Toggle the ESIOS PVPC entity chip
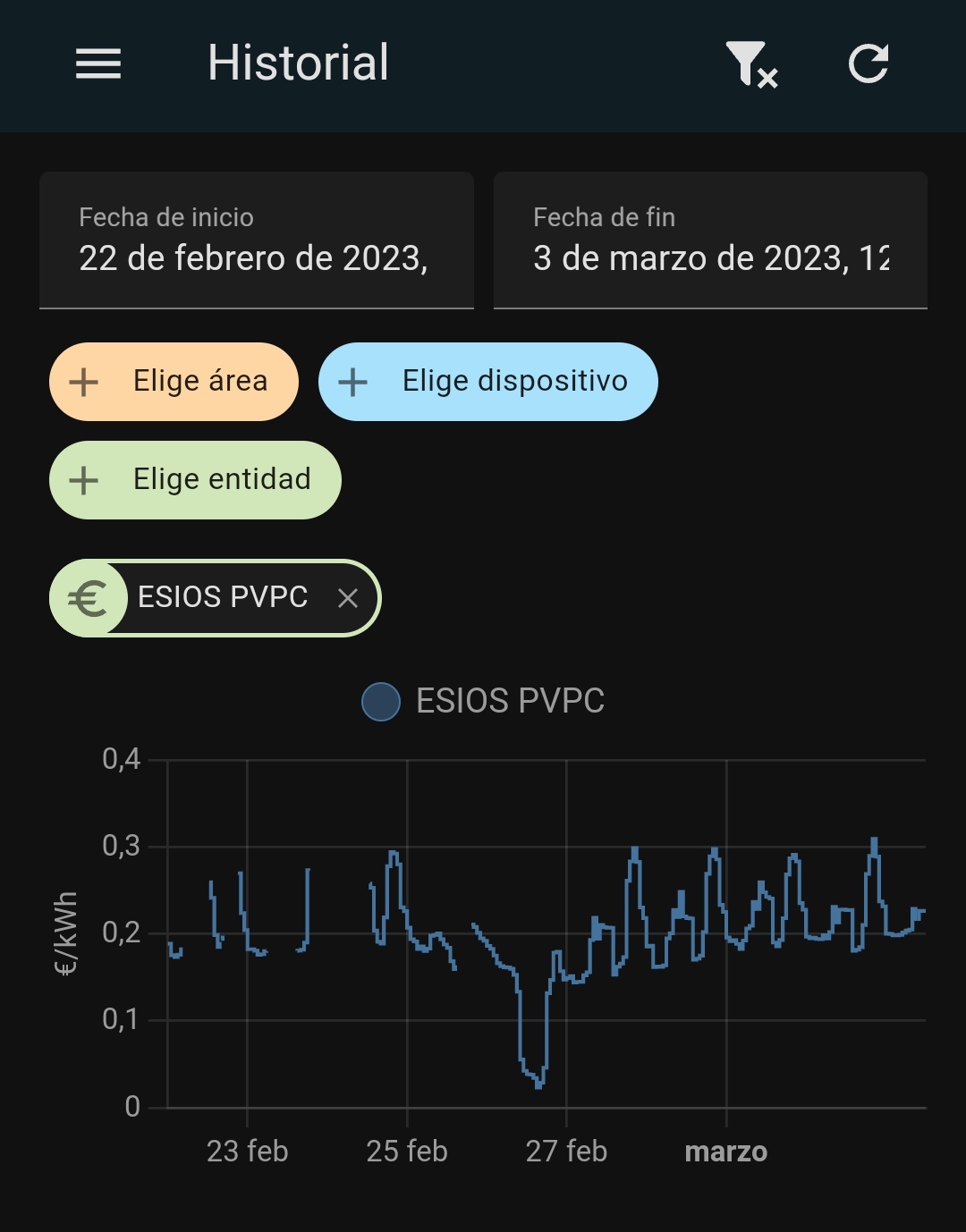Image resolution: width=966 pixels, height=1232 pixels. click(x=215, y=597)
